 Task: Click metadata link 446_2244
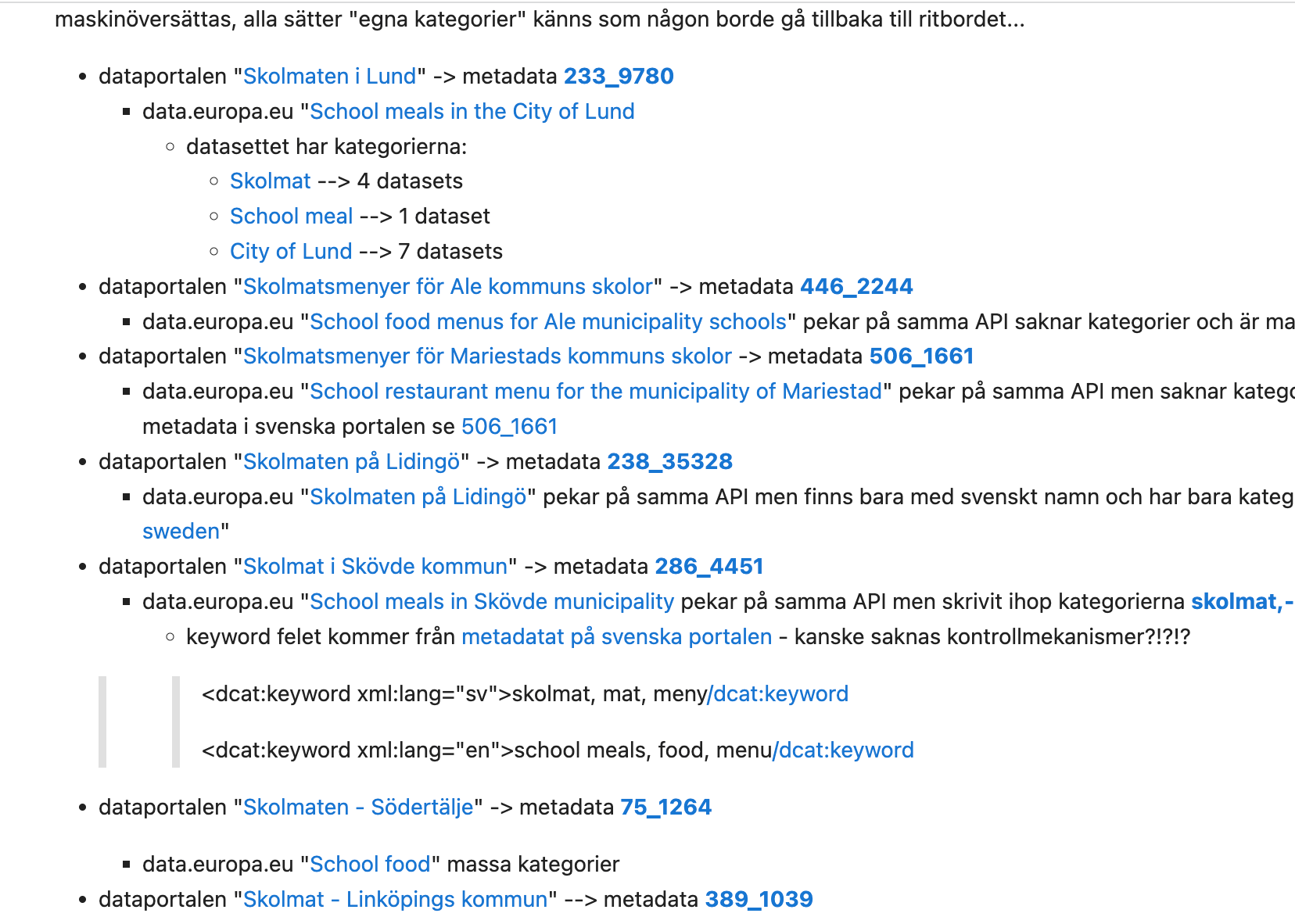[856, 287]
